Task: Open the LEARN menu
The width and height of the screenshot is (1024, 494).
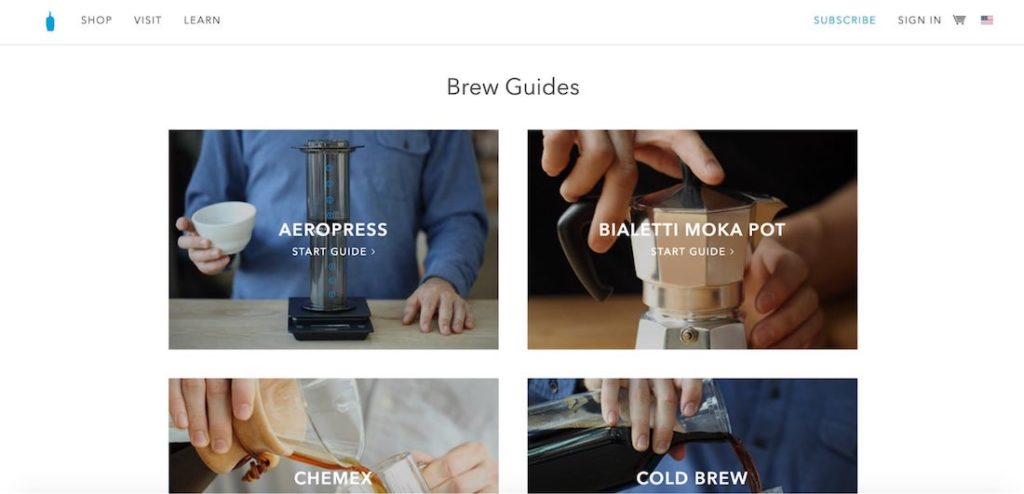Action: point(202,20)
